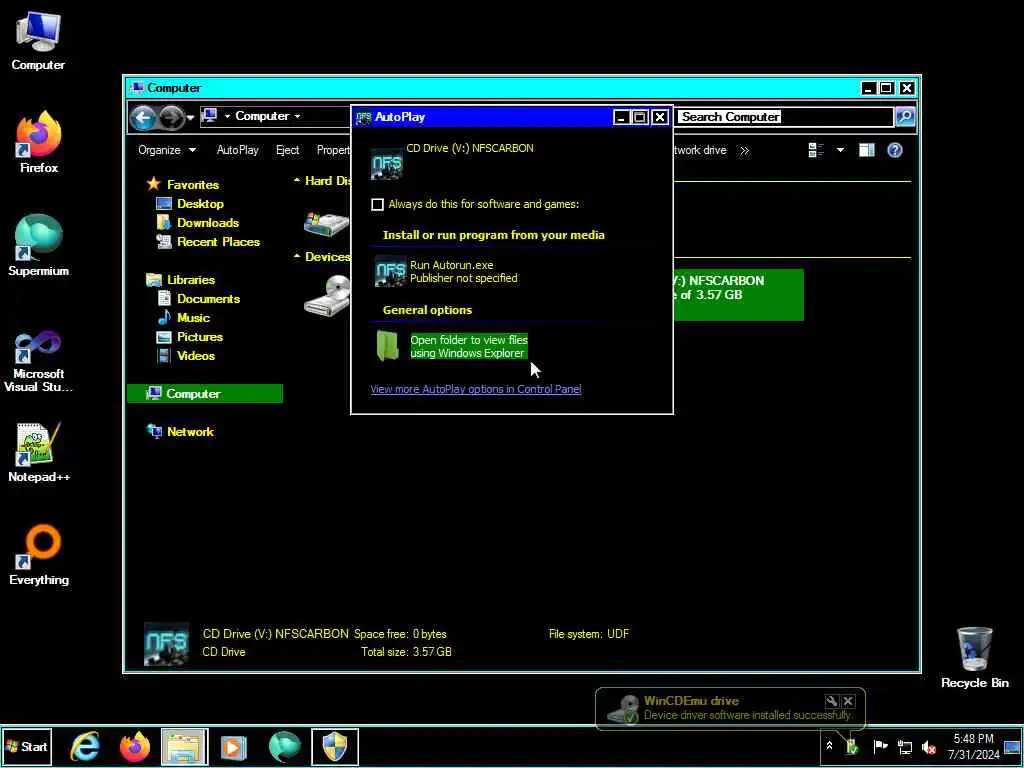Screen dimensions: 1024x768
Task: Switch to Windows Explorer taskbar button
Action: pos(184,747)
